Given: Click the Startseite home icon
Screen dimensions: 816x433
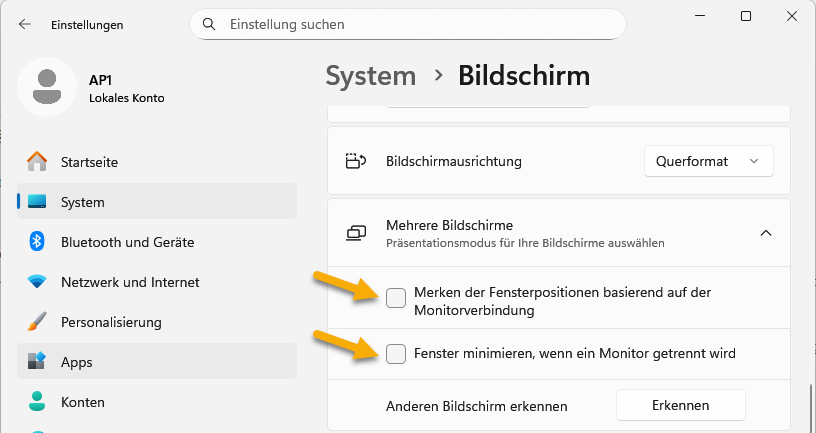Looking at the screenshot, I should click(37, 161).
